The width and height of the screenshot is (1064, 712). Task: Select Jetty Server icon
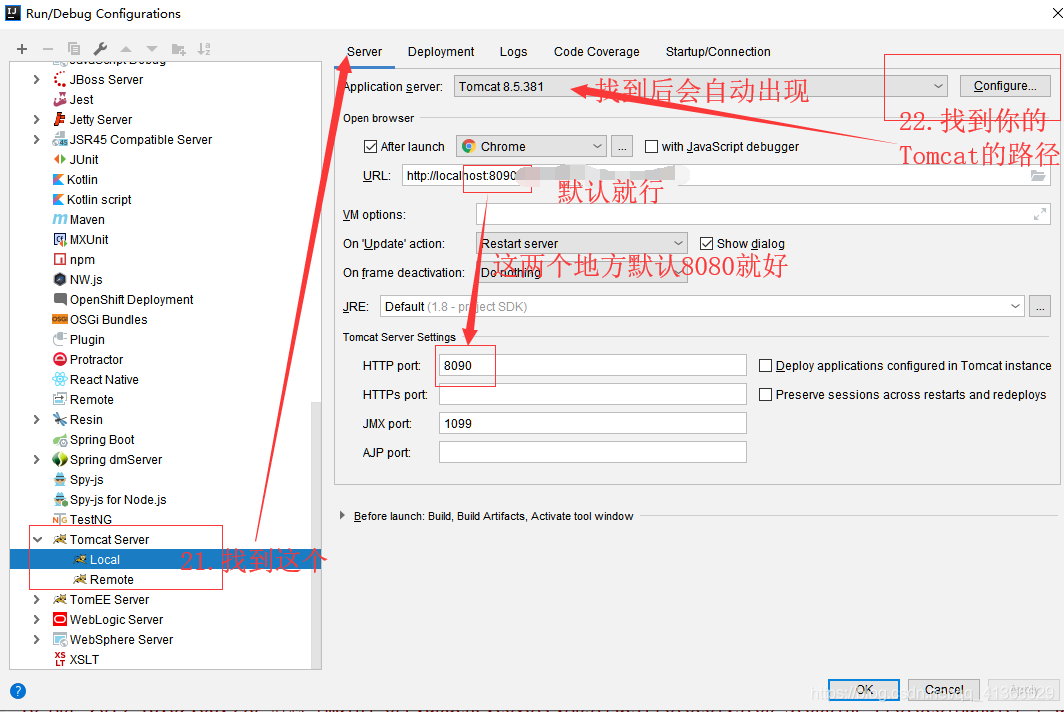pos(60,119)
